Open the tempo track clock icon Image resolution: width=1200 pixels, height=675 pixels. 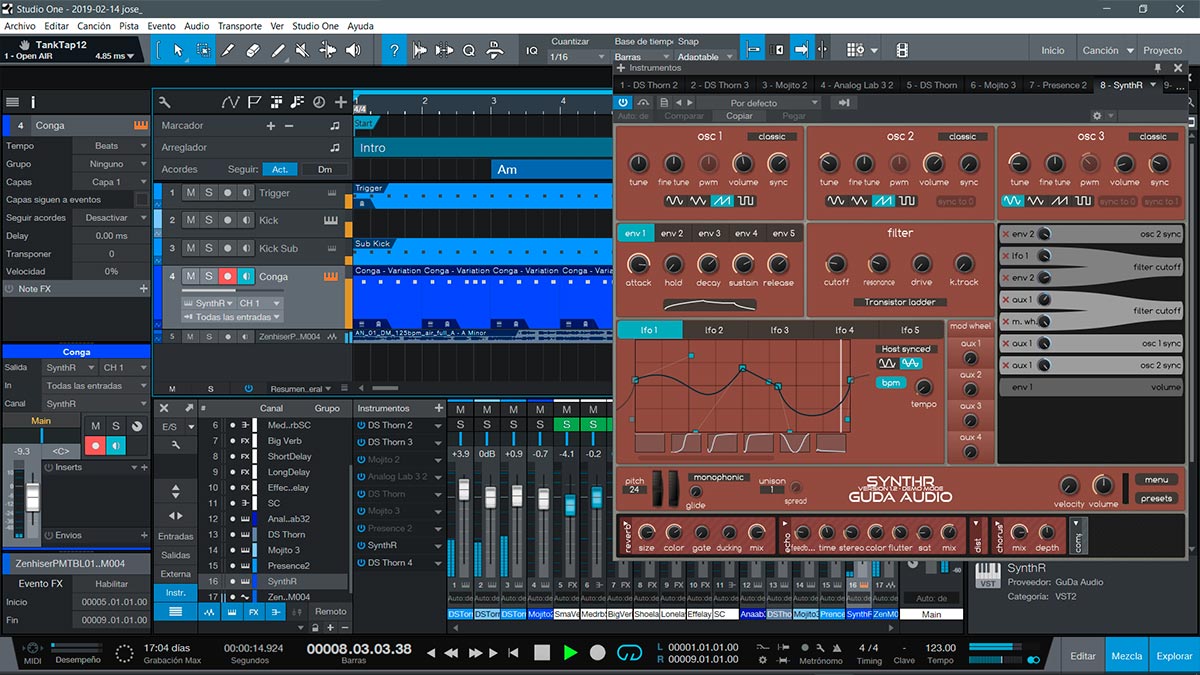coord(319,102)
